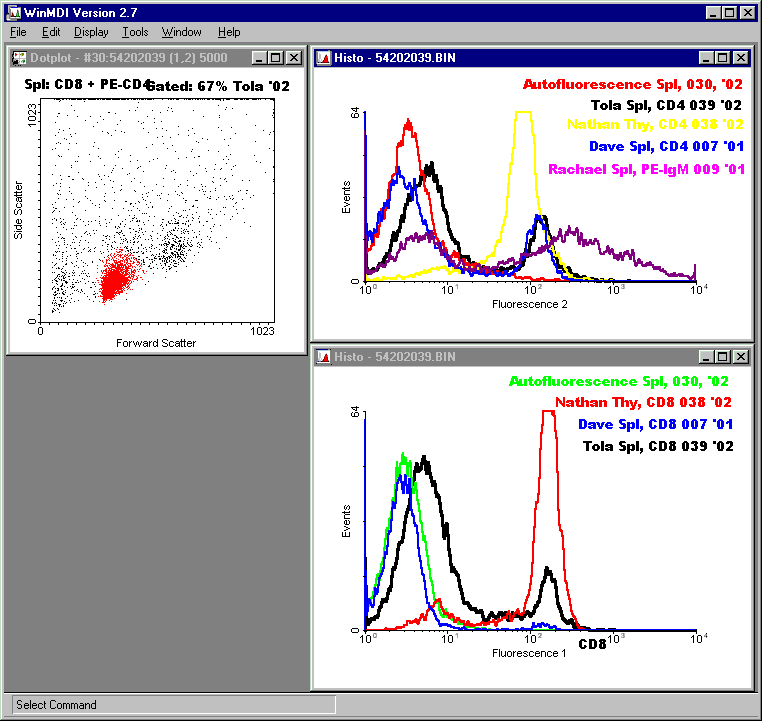Viewport: 762px width, 721px height.
Task: Click the green Autofluorescence Spl legend entry
Action: (618, 381)
